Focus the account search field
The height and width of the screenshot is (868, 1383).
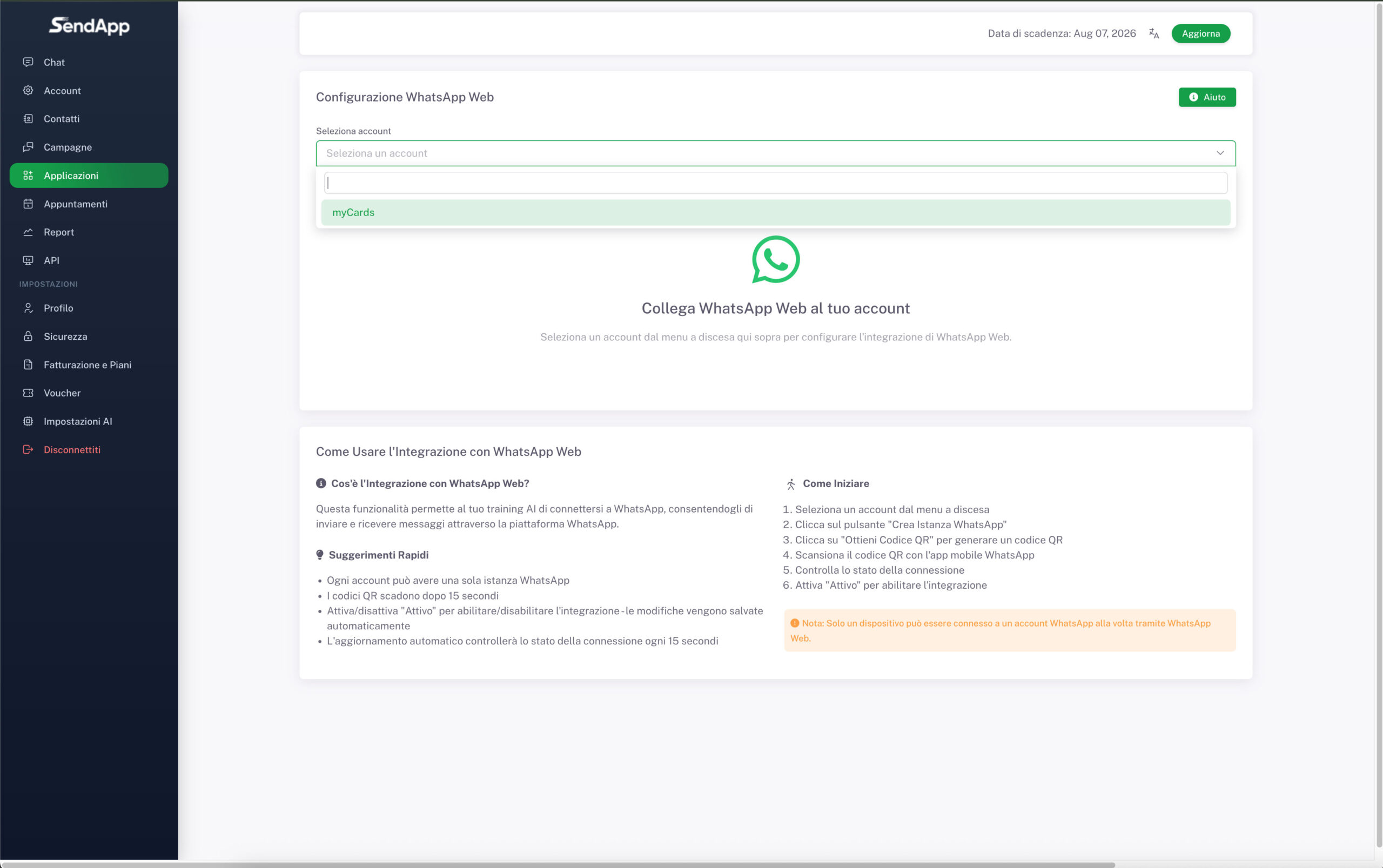click(x=776, y=183)
